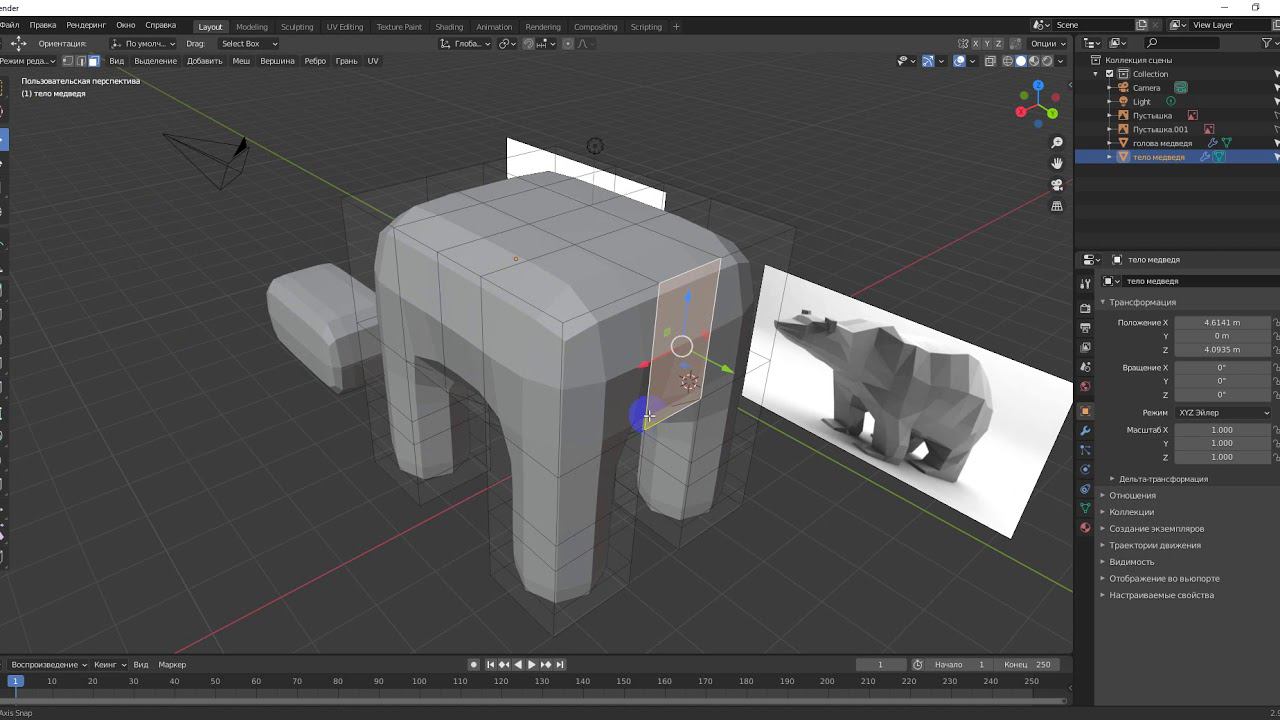Select wireframe viewport shading icon
This screenshot has height=720, width=1280.
pos(1006,61)
